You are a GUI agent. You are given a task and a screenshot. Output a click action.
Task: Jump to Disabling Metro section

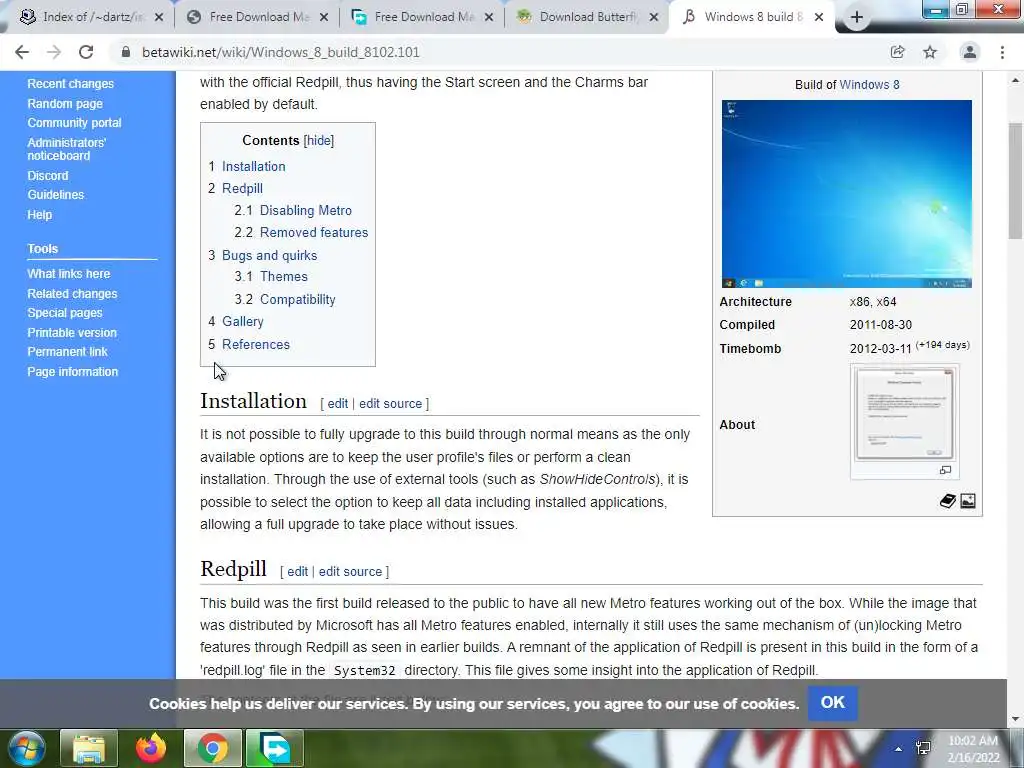tap(306, 210)
